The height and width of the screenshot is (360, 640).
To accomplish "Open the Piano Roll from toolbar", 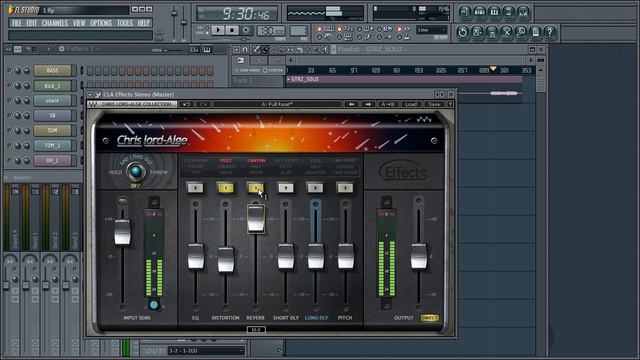I will coord(494,12).
